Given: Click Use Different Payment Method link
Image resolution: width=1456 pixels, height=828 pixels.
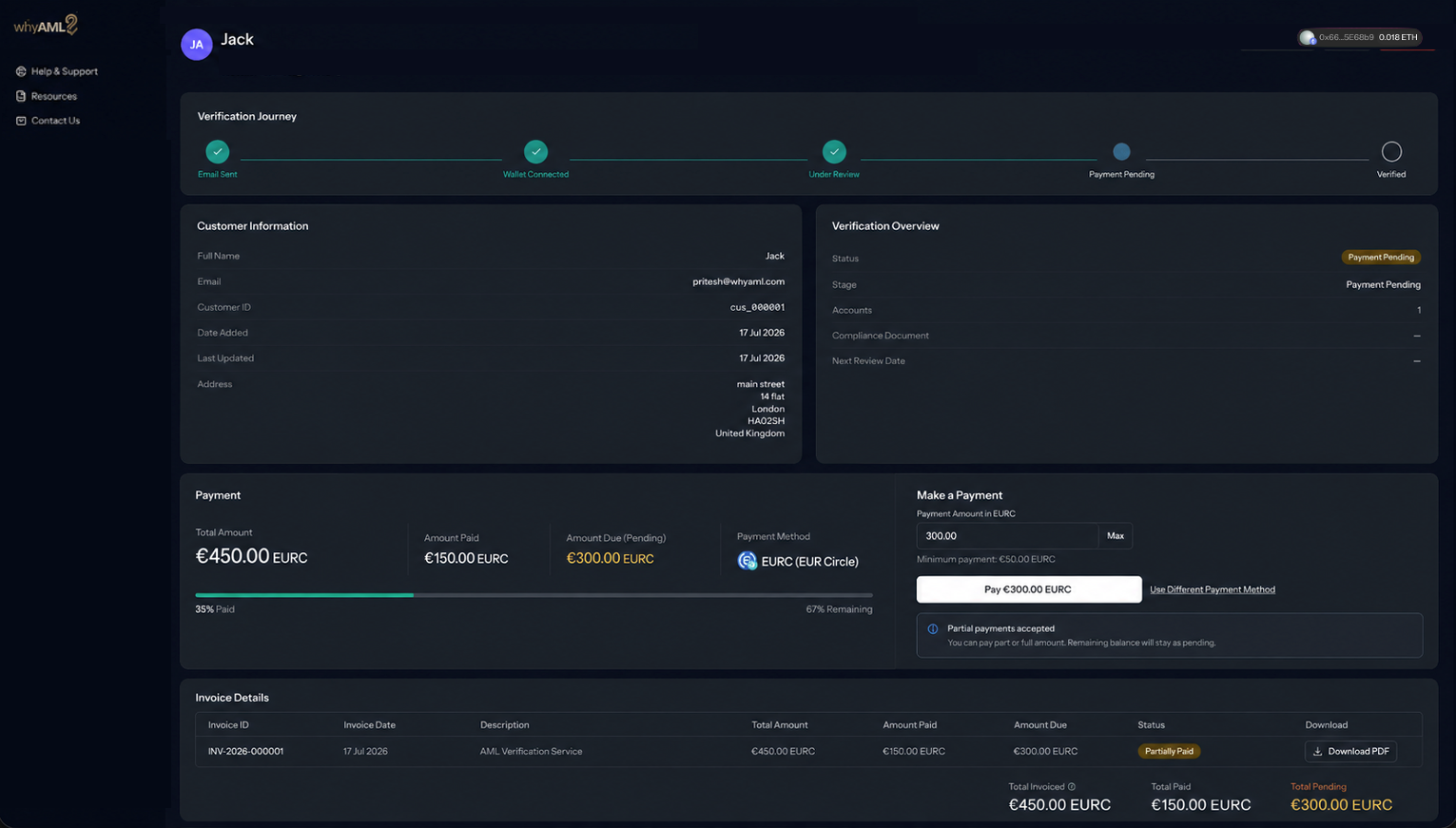Looking at the screenshot, I should (x=1213, y=589).
